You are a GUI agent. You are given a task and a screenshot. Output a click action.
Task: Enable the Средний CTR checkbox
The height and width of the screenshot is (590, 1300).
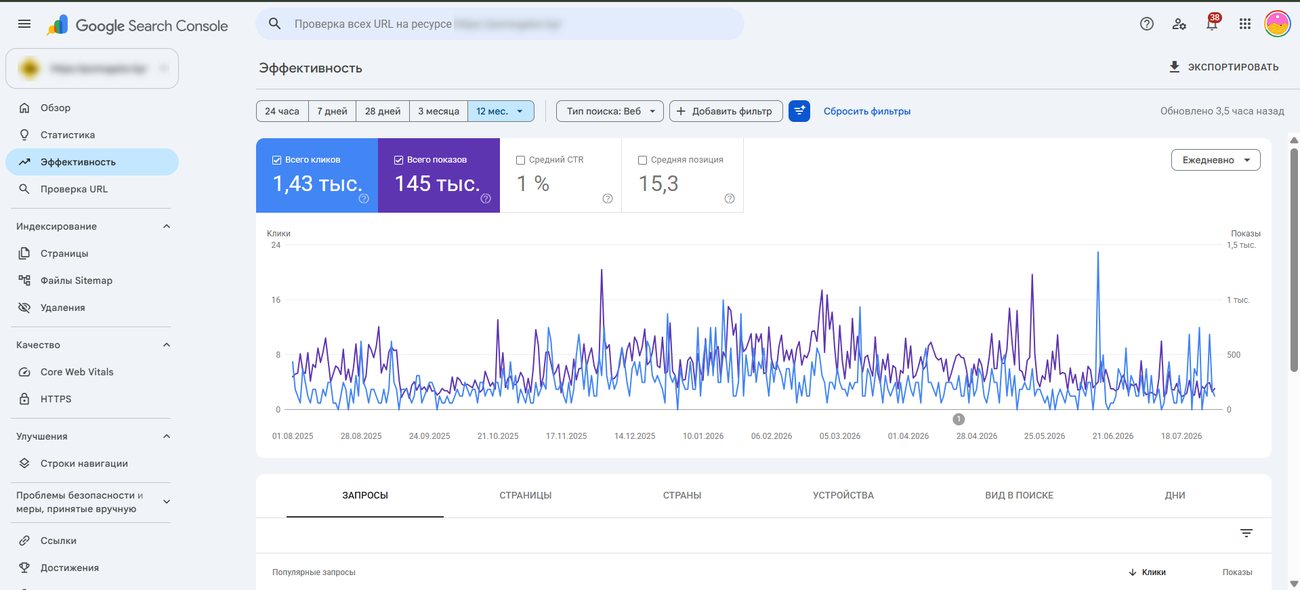[x=520, y=159]
